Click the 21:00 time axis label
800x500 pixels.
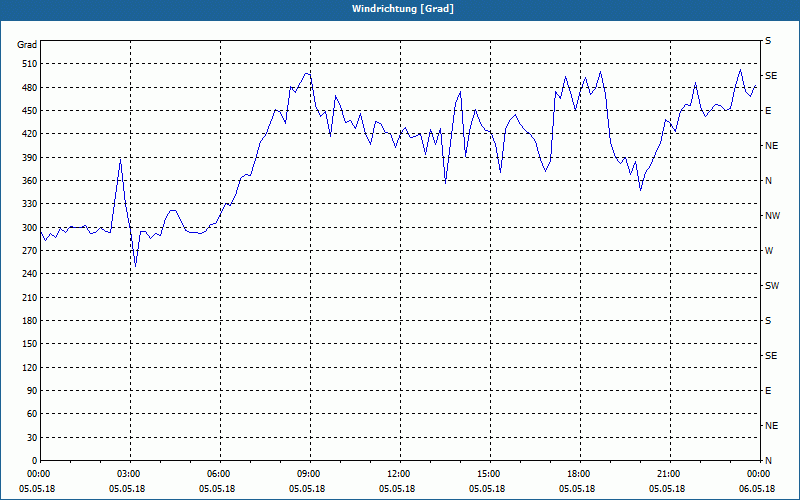670,473
